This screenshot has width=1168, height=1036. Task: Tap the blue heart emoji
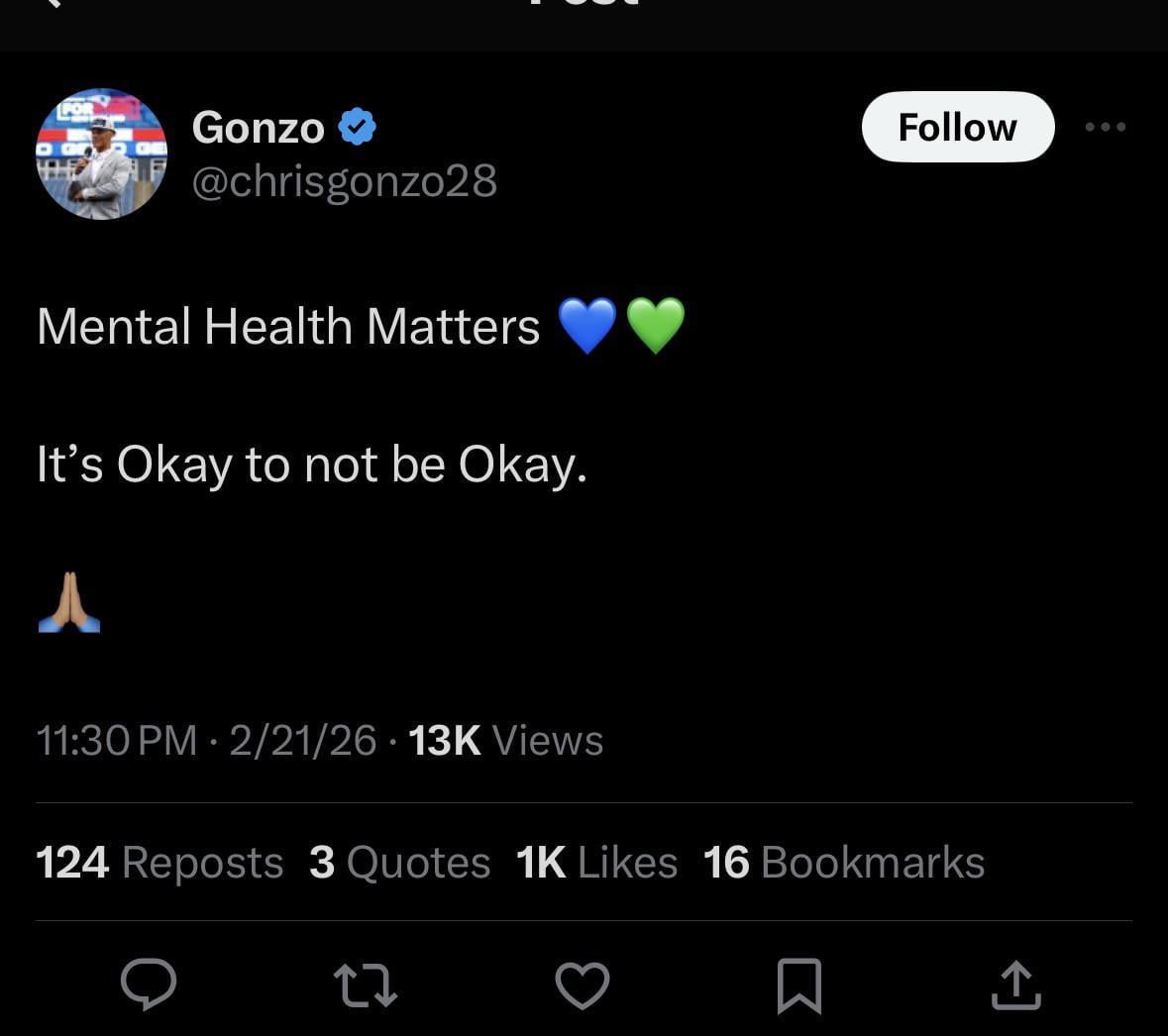tap(587, 326)
